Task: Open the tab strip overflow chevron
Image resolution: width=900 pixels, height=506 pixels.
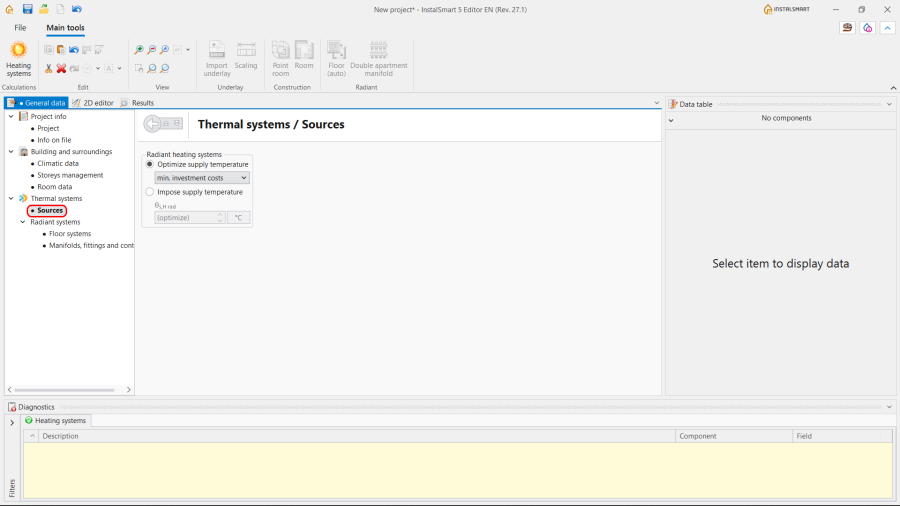Action: [x=657, y=103]
